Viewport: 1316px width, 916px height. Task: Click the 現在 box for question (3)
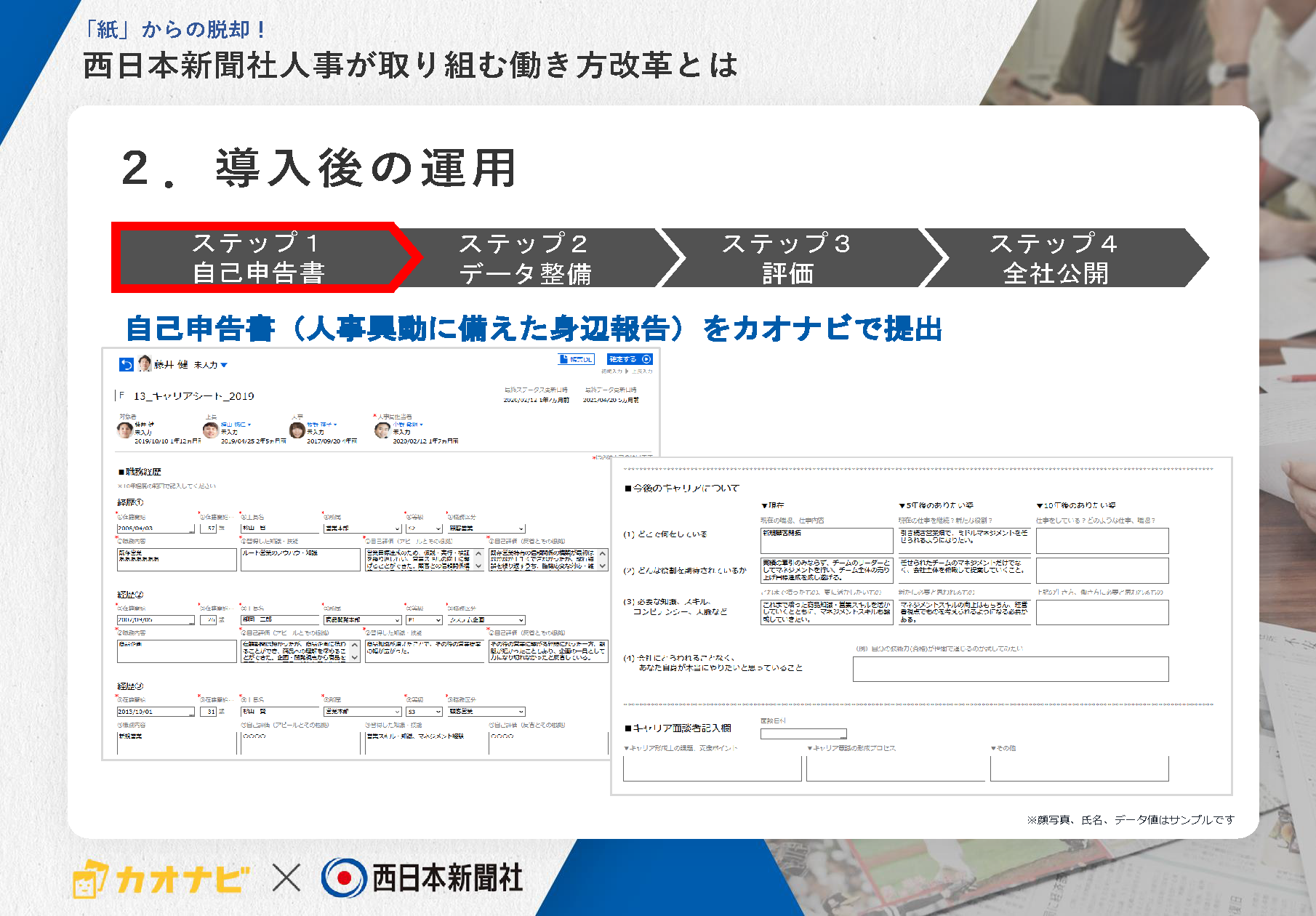point(827,612)
